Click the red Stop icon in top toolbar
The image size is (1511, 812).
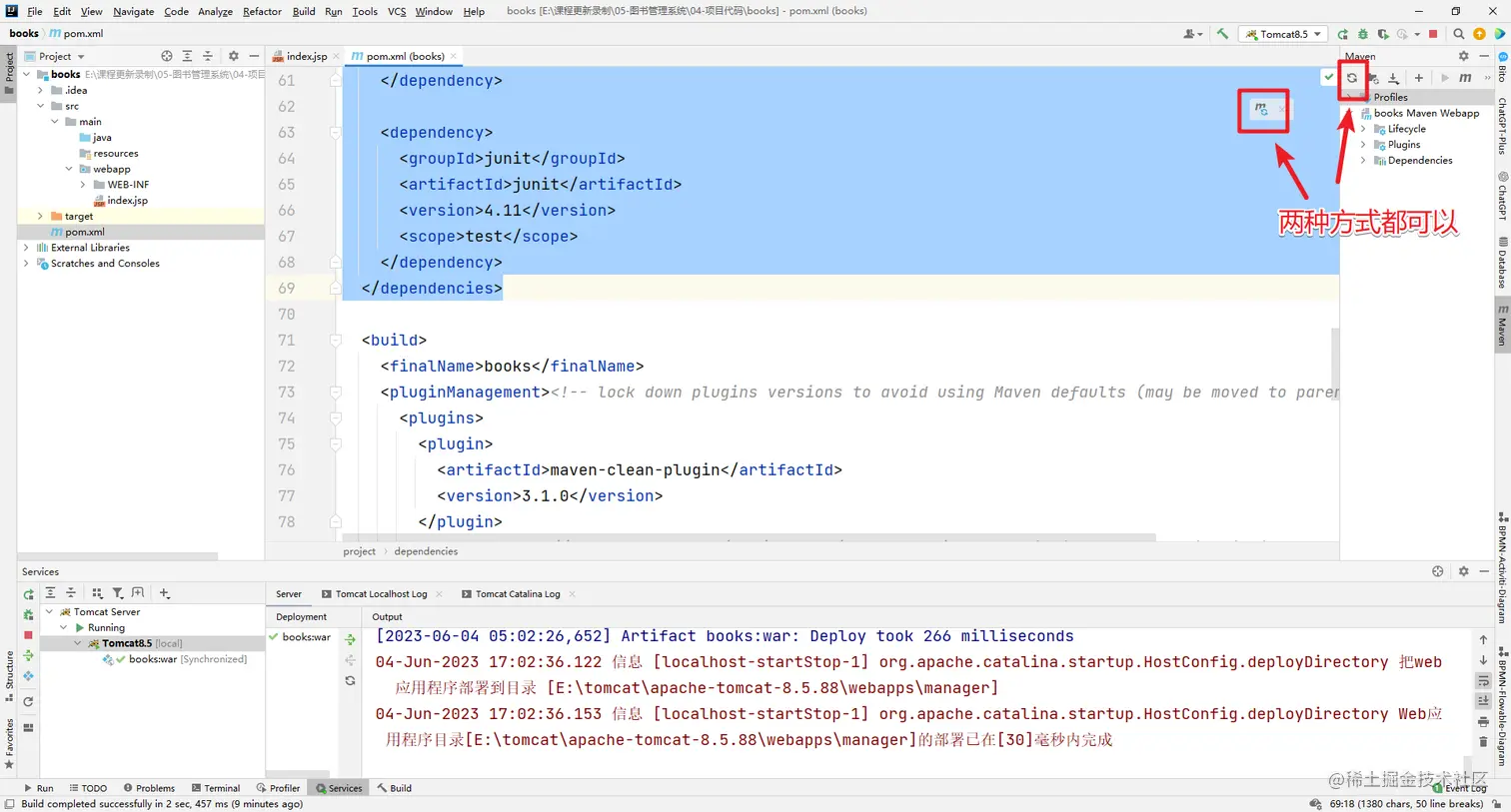pos(1433,34)
